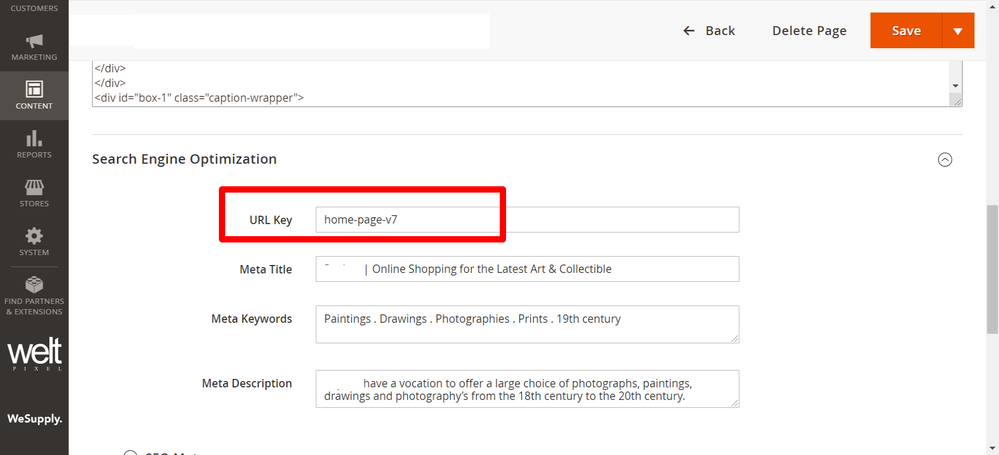Expand the Save options dropdown arrow

(958, 31)
